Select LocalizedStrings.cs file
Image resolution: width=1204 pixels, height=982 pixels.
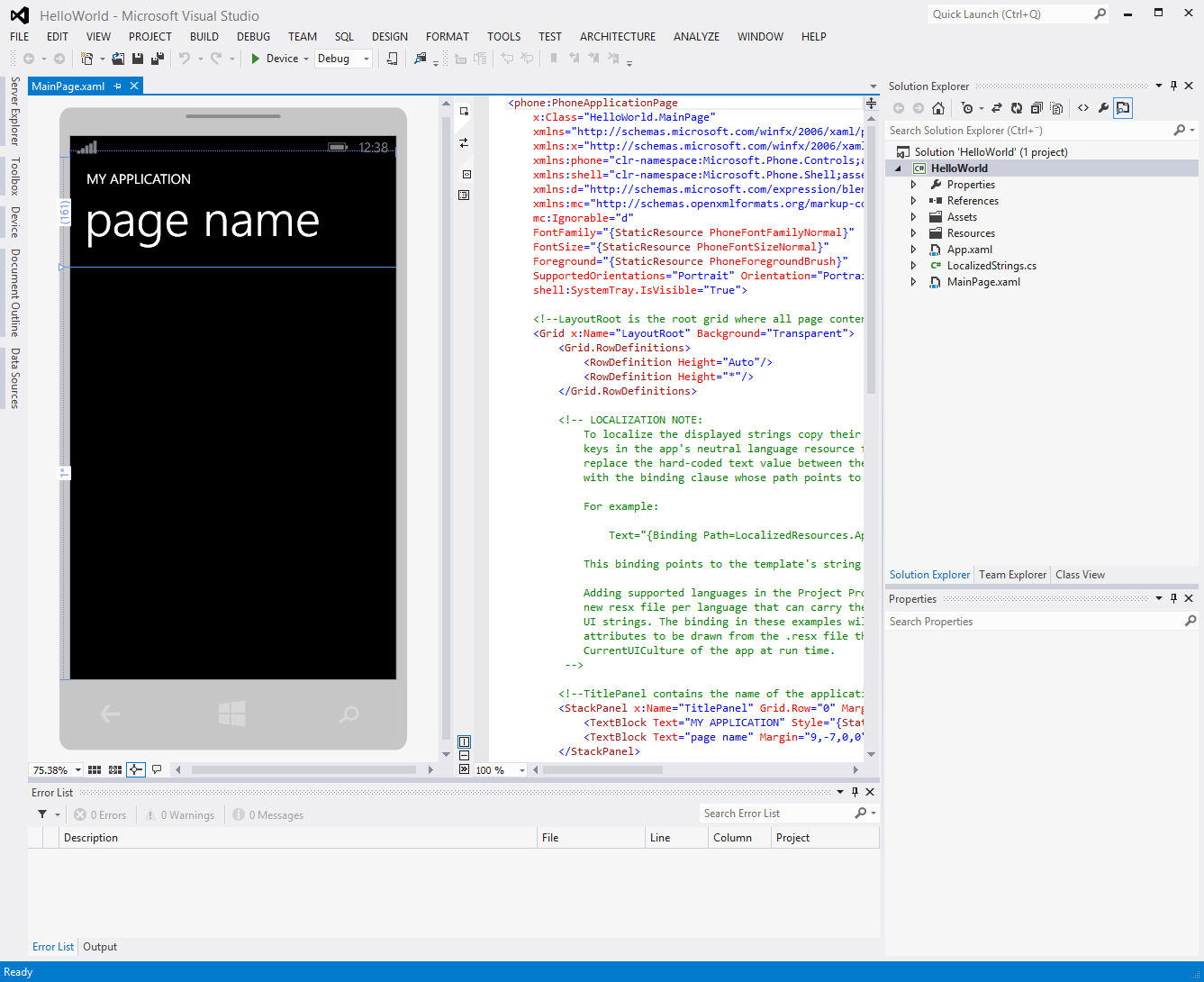991,266
